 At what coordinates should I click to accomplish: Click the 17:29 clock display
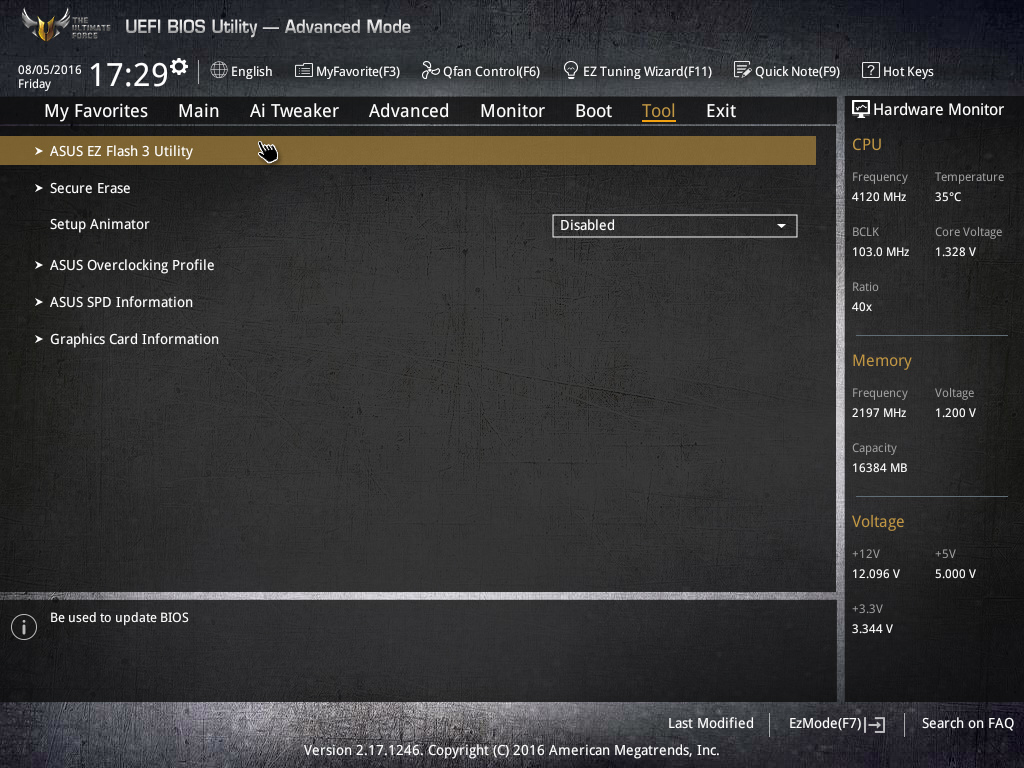coord(129,74)
